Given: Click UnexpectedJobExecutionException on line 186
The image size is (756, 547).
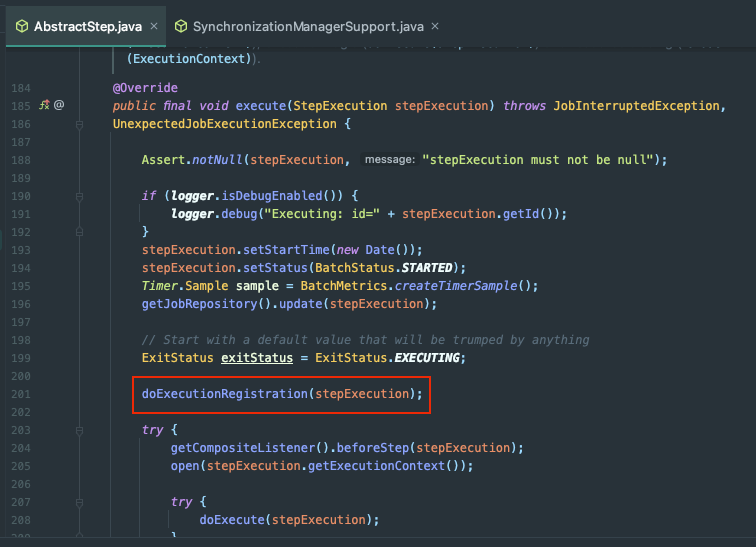Looking at the screenshot, I should pos(225,124).
